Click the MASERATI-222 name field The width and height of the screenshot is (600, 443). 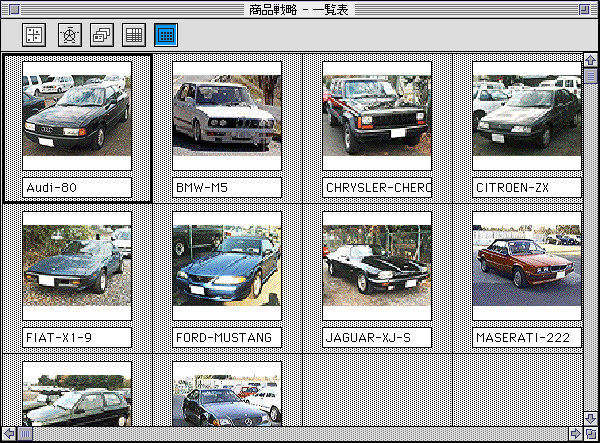(x=527, y=337)
